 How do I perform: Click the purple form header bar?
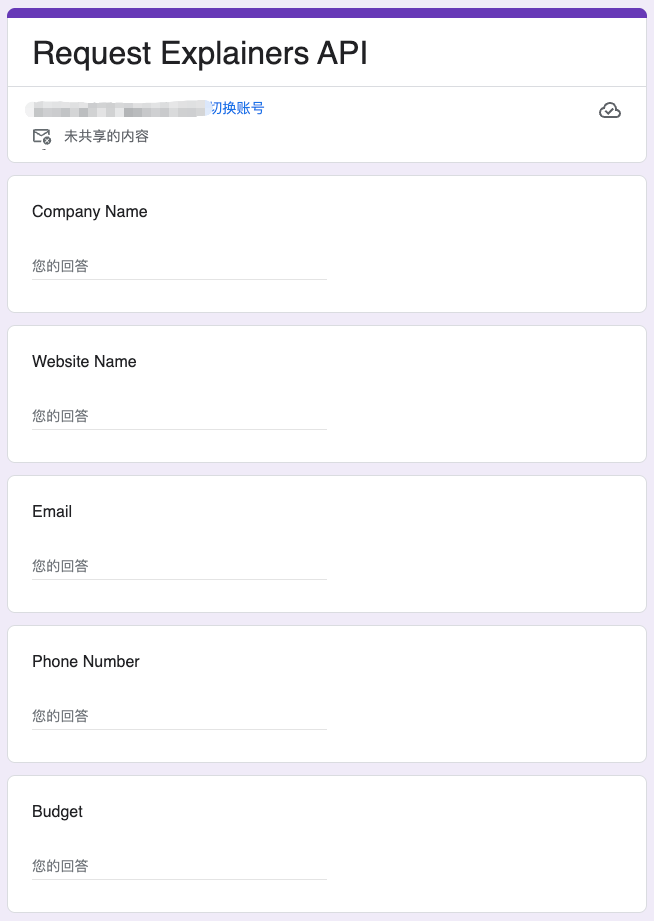327,13
